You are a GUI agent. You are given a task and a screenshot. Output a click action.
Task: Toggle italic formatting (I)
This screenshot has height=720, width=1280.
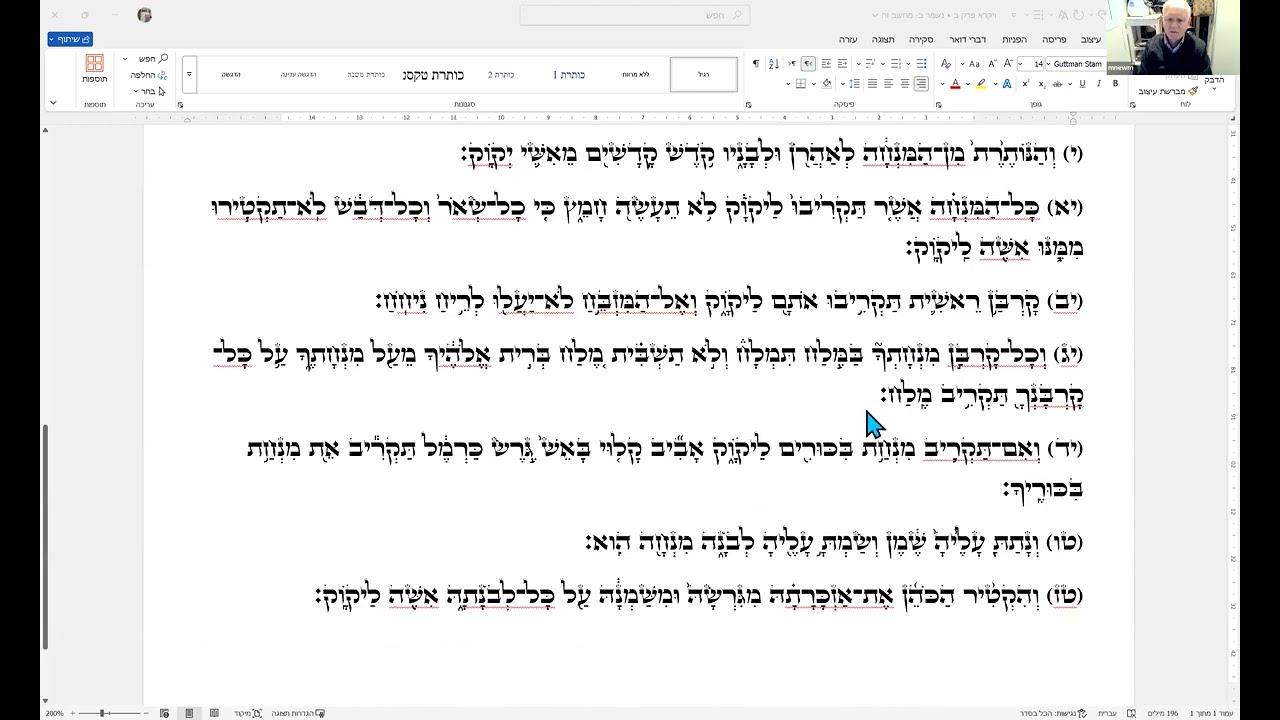tap(1099, 84)
